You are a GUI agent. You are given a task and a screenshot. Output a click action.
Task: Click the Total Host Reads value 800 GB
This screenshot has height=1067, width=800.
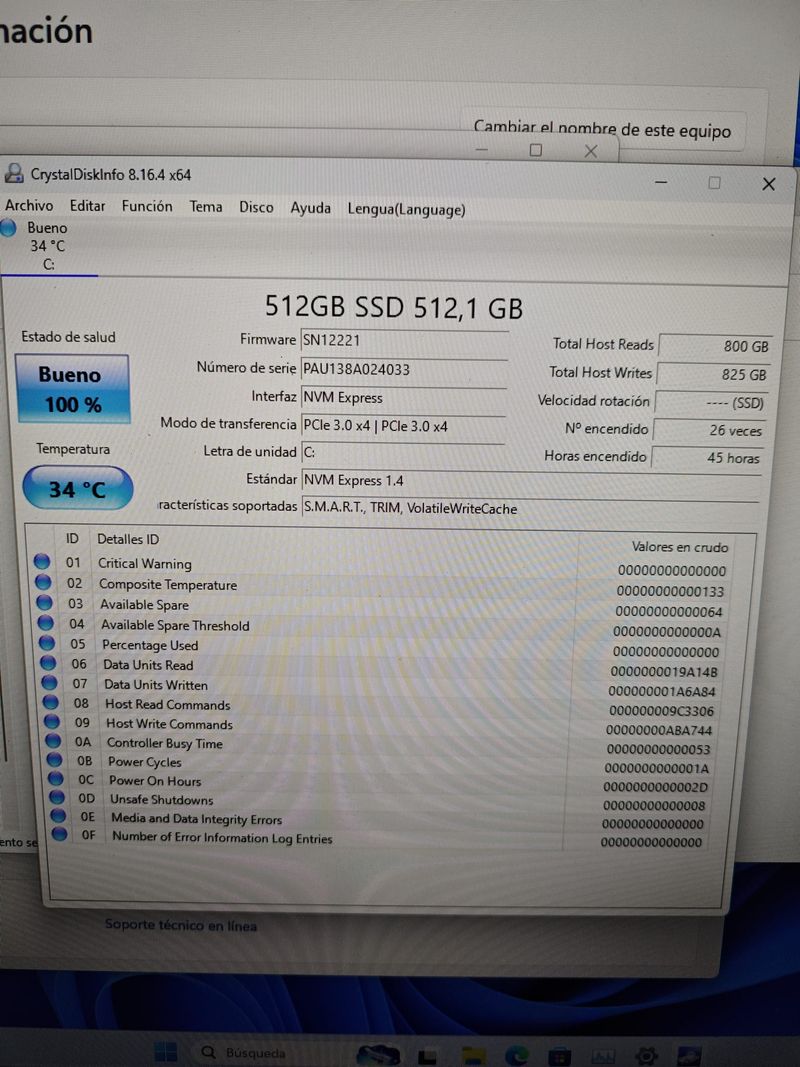(x=714, y=346)
